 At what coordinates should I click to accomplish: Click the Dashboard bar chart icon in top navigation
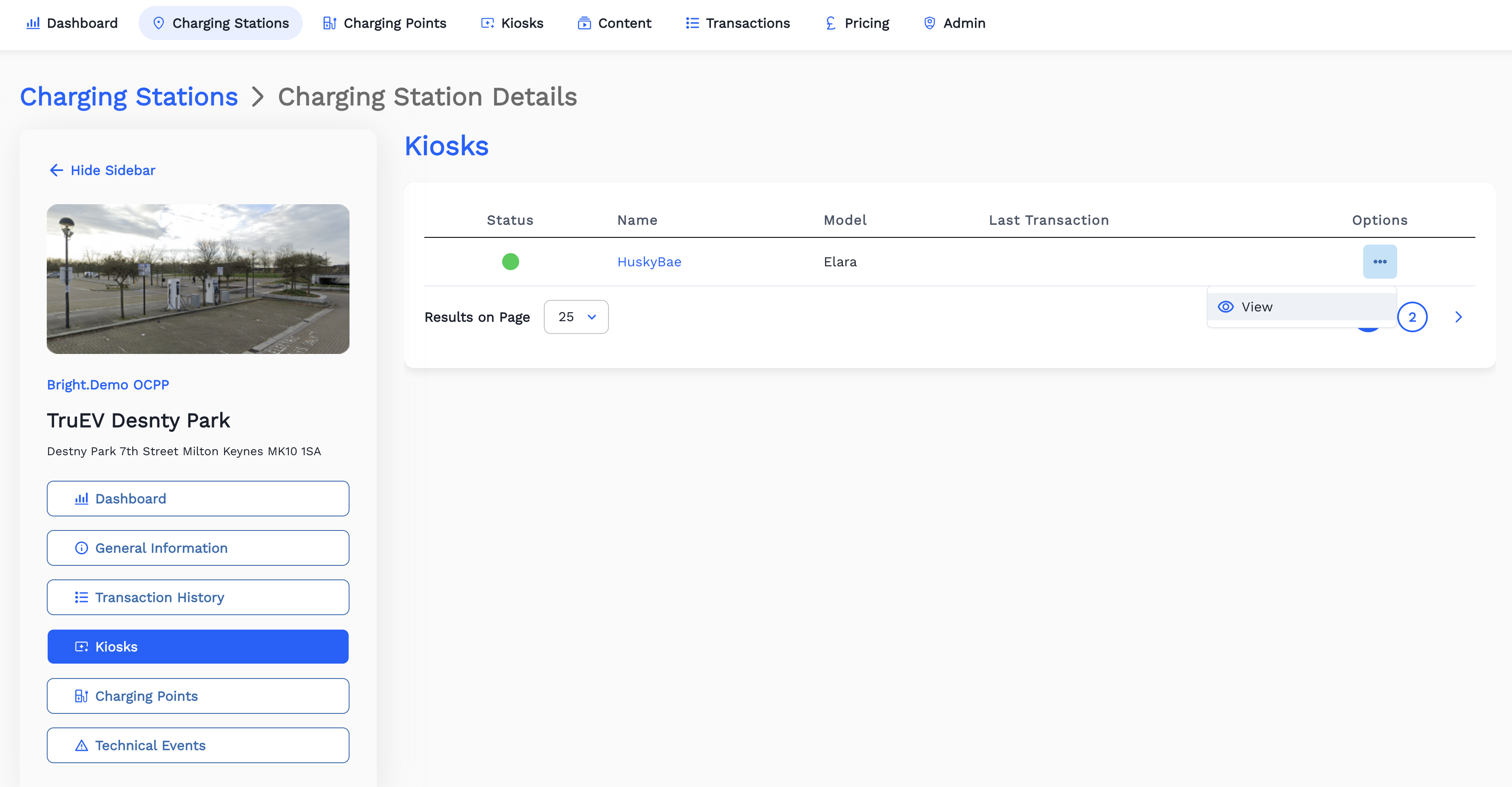[33, 23]
